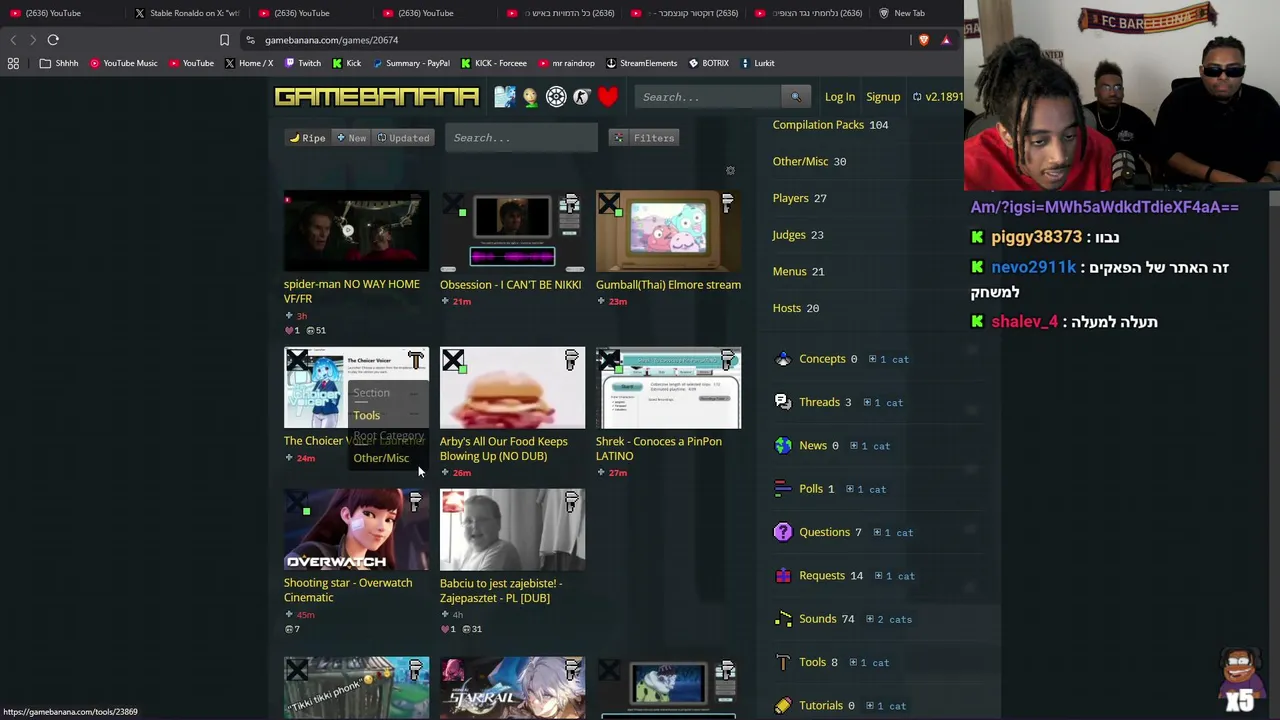Reload the page with the refresh button
Screen dimensions: 1280x720
(x=53, y=40)
